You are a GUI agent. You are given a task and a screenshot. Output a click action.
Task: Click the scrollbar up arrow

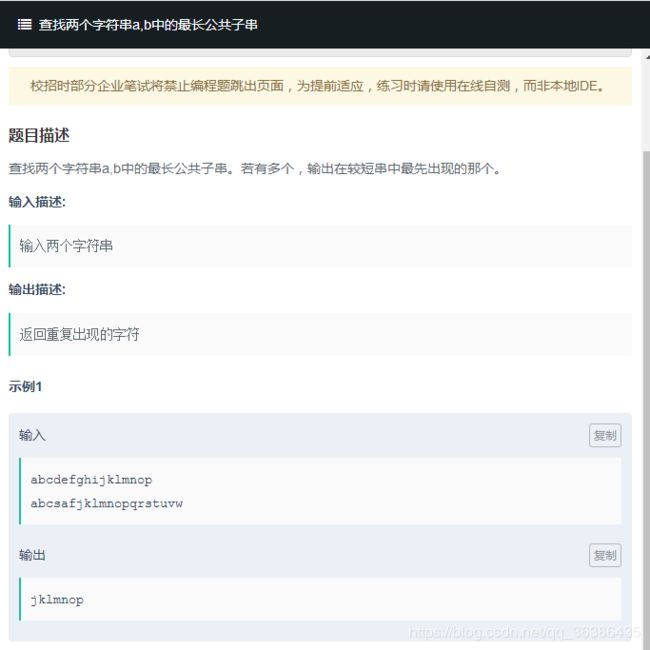click(647, 56)
